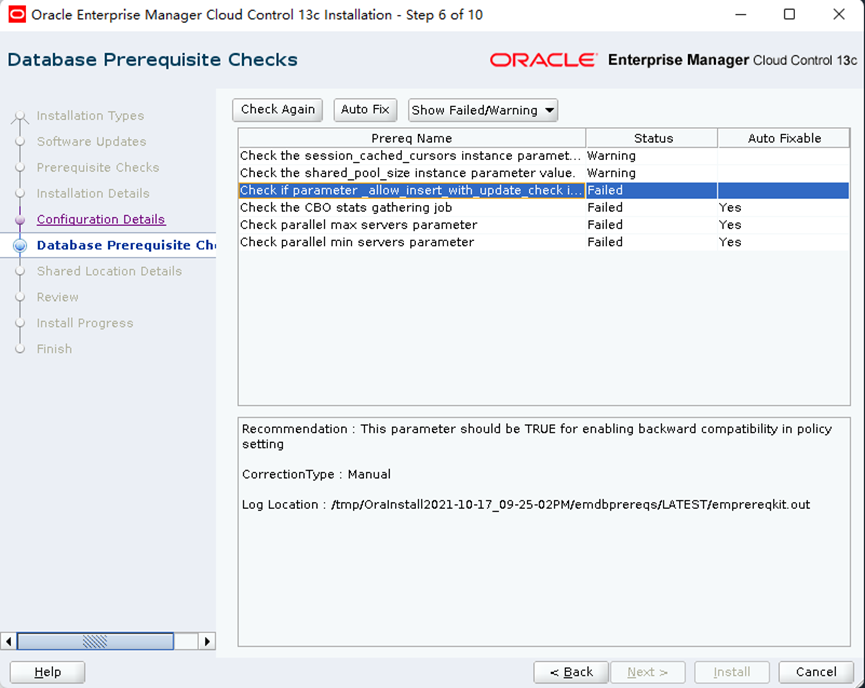Click Software Updates step
865x688 pixels.
click(91, 141)
